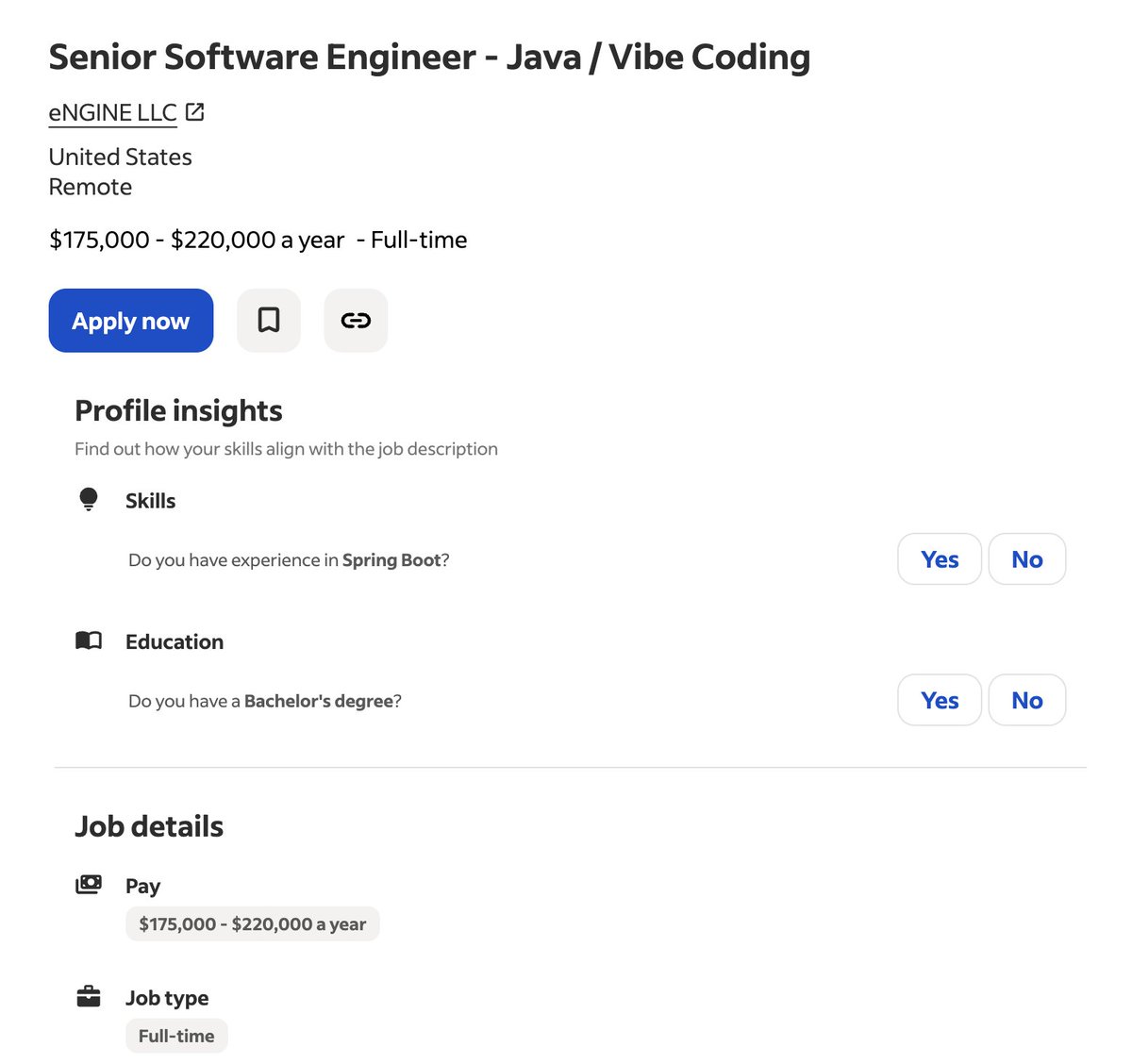This screenshot has height=1064, width=1132.
Task: Click the money icon next to Pay
Action: [89, 884]
